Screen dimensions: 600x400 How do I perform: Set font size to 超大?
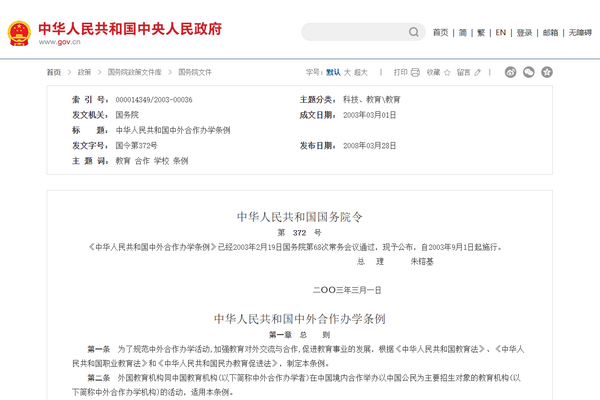(x=361, y=72)
